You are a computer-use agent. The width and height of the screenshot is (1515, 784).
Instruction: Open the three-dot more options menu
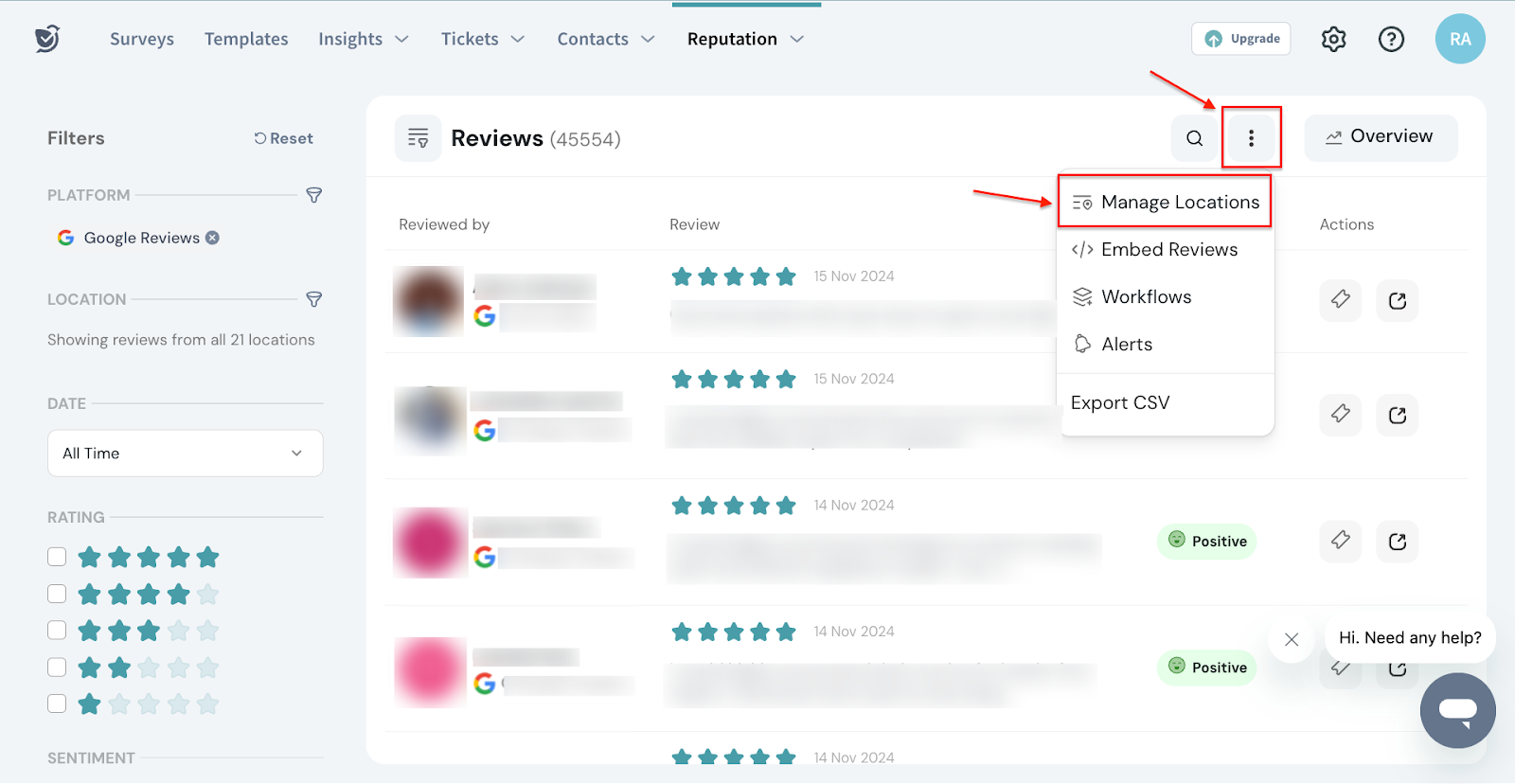point(1251,138)
